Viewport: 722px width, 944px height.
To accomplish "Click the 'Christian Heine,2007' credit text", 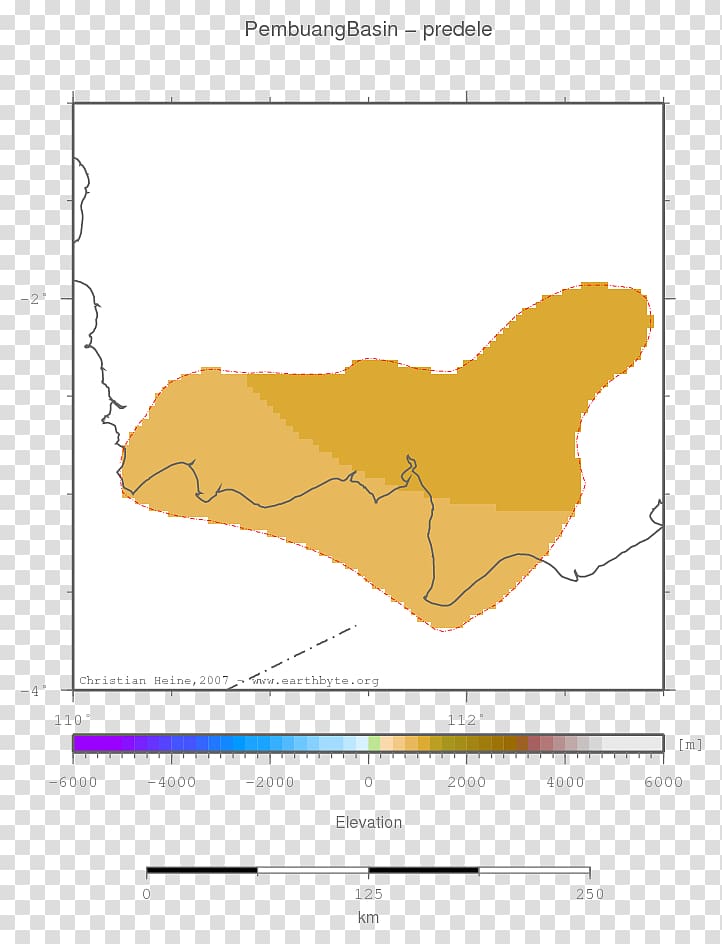I will pos(154,680).
